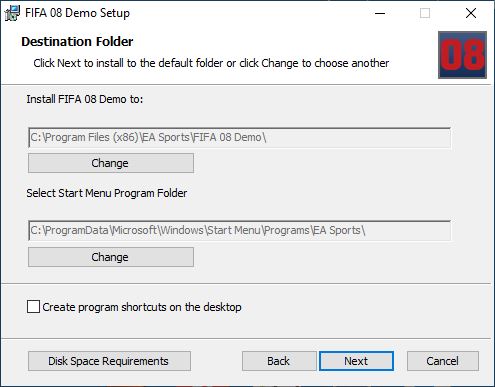Change the Start Menu program folder

pos(111,257)
